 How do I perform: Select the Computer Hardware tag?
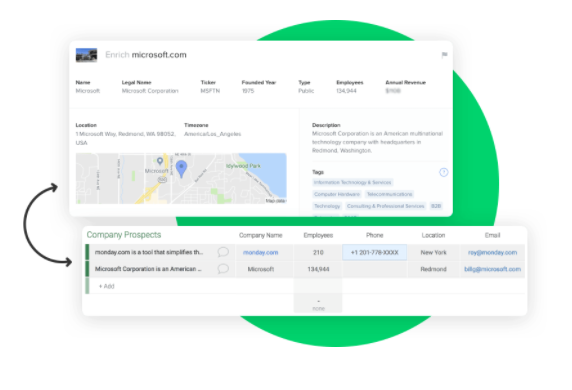coord(337,194)
